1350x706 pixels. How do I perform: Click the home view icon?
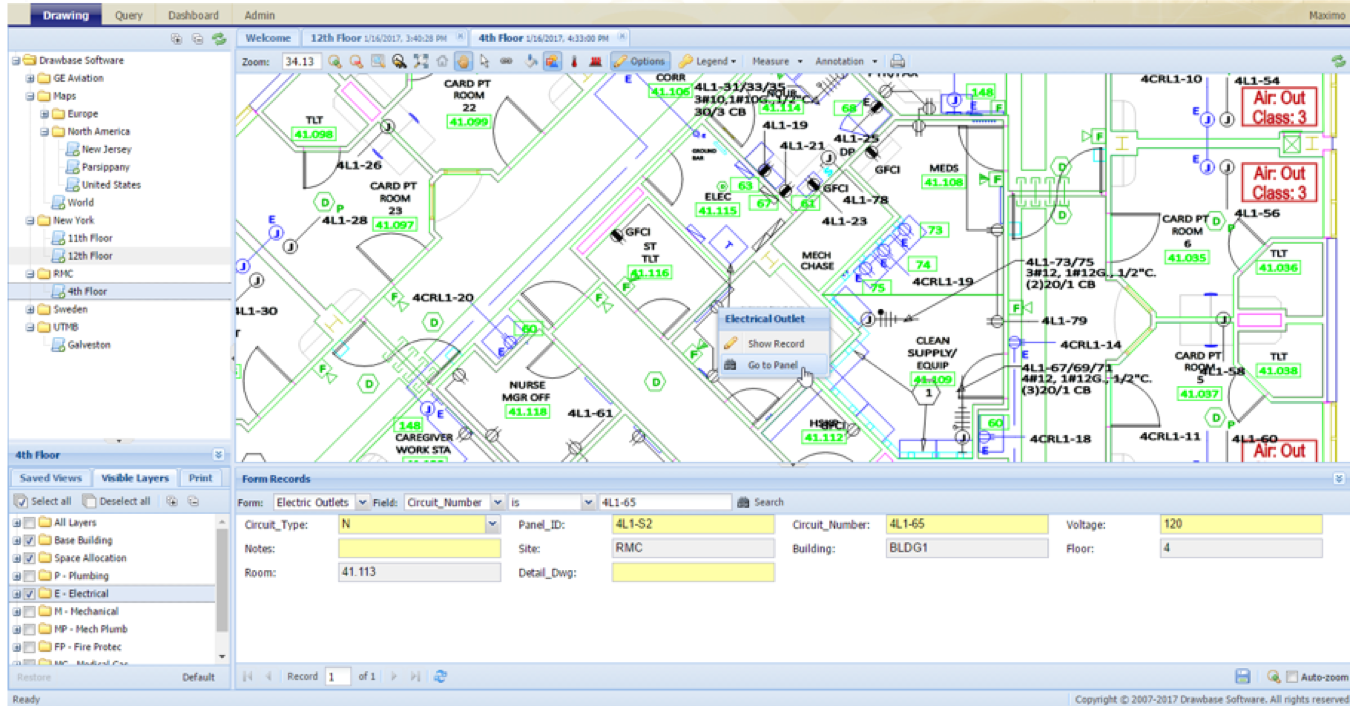point(442,62)
